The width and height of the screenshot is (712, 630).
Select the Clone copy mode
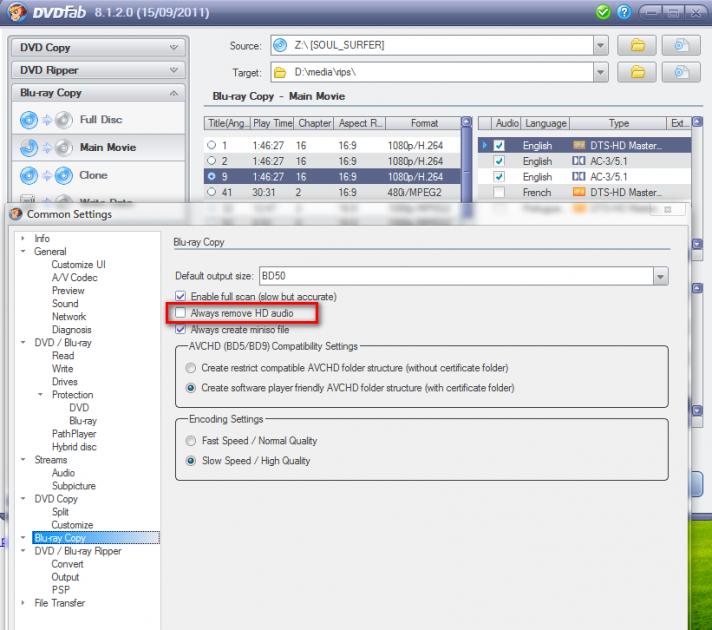98,175
